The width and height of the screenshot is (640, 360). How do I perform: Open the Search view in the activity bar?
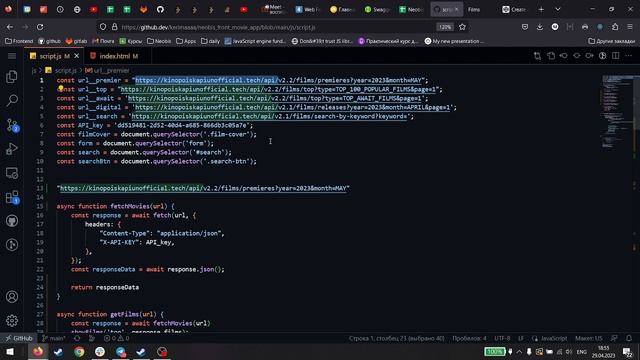(12, 100)
